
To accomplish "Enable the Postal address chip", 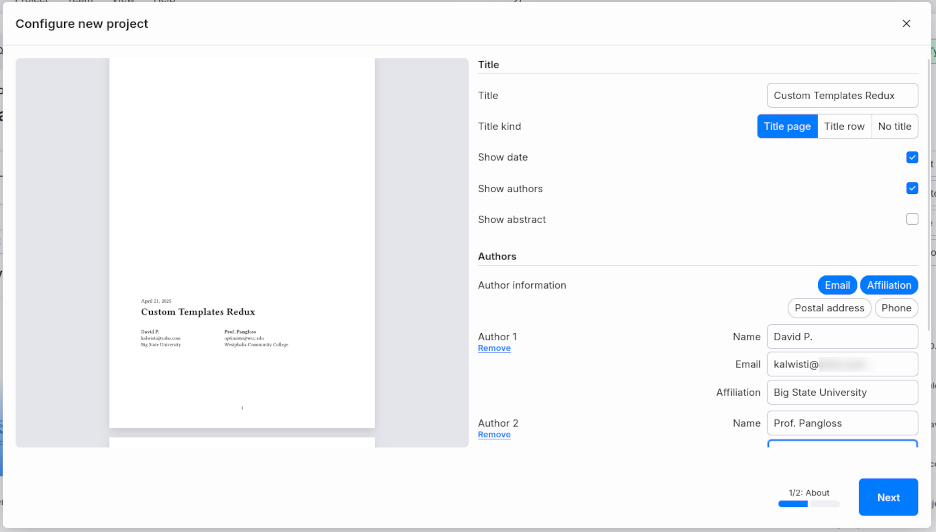I will point(829,308).
